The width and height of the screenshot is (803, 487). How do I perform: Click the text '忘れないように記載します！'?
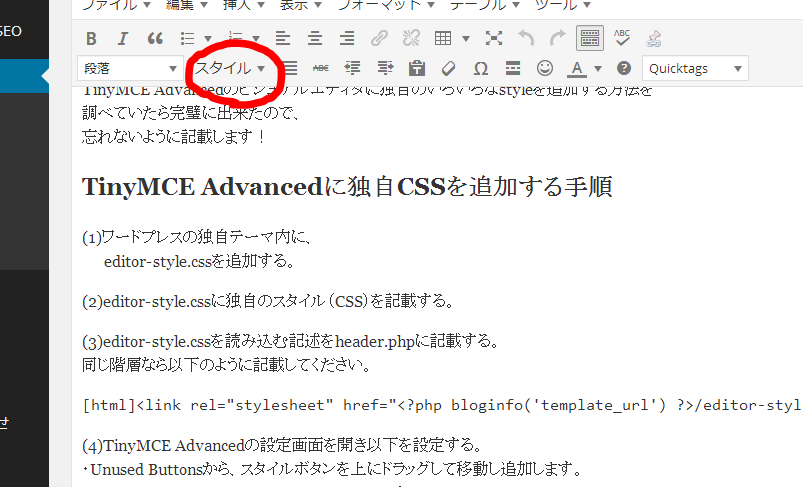pyautogui.click(x=174, y=136)
